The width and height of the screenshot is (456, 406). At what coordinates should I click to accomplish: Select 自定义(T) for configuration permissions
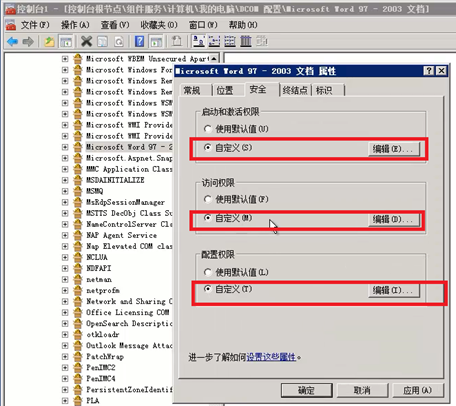tap(228, 289)
